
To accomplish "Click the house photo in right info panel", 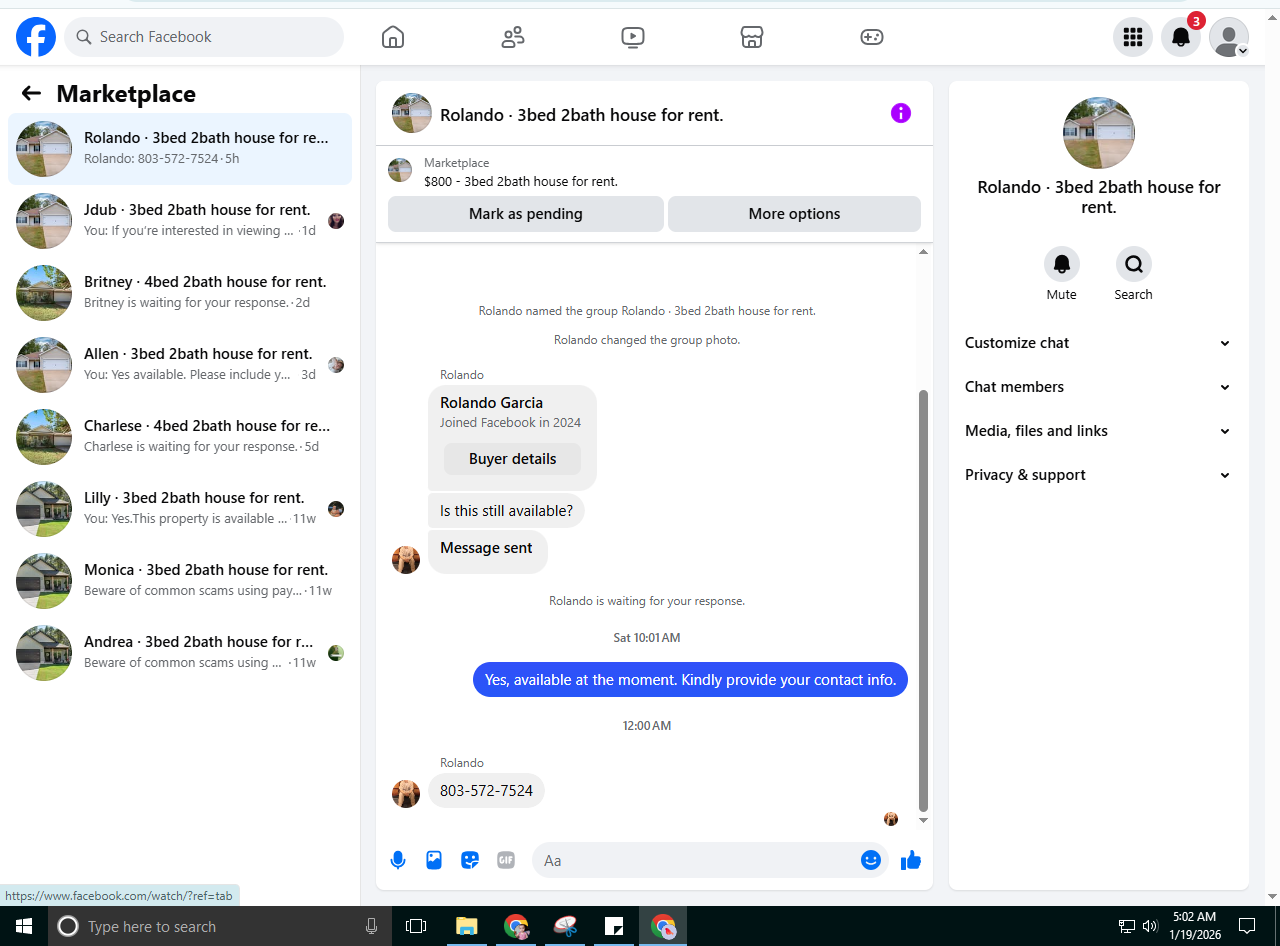I will coord(1099,133).
